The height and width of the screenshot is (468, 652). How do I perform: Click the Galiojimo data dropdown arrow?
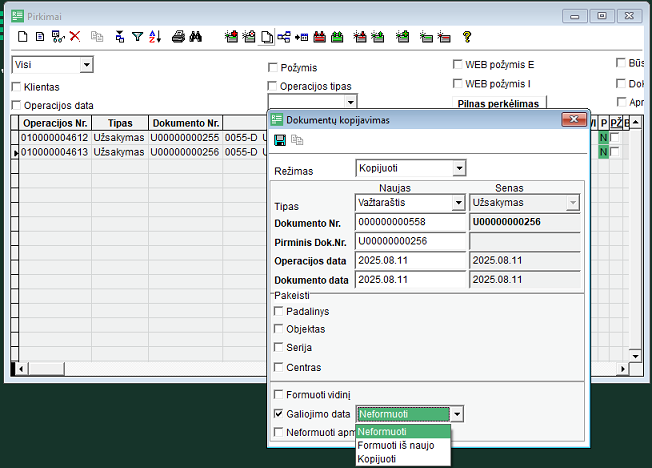tap(457, 414)
